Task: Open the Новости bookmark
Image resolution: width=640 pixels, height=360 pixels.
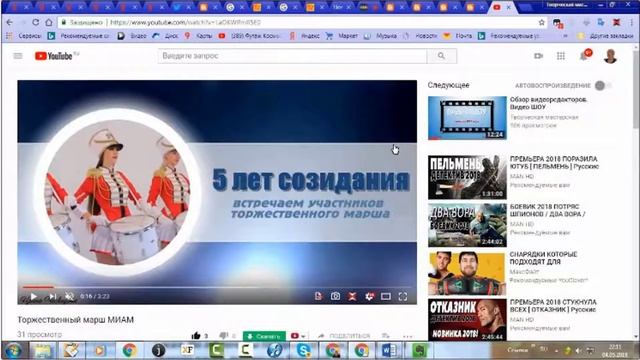Action: [420, 36]
